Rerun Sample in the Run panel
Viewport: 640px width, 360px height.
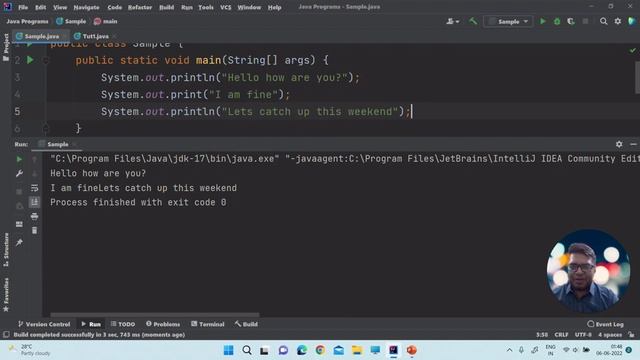pos(19,159)
